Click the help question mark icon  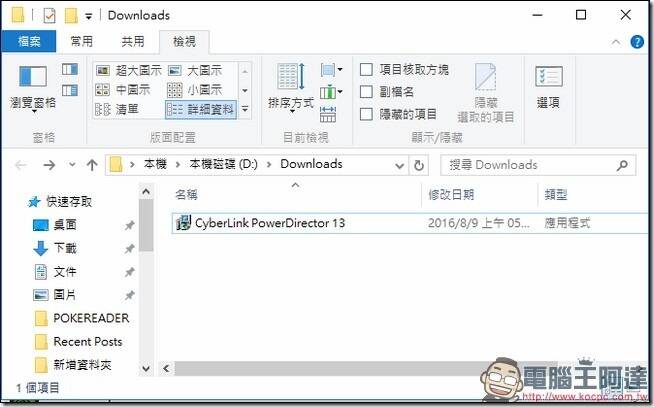click(637, 42)
